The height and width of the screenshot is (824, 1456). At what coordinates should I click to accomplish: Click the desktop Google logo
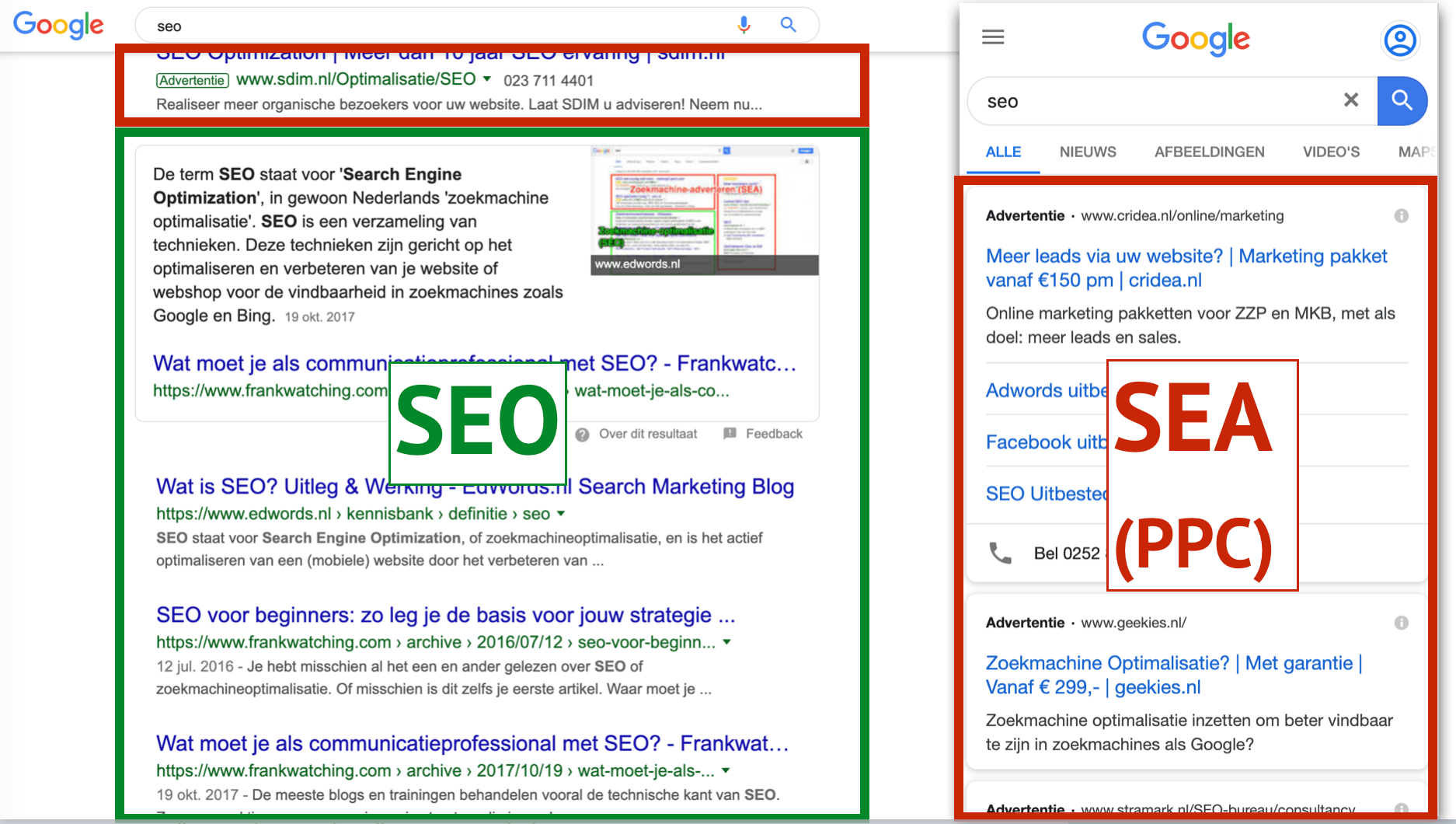(58, 25)
